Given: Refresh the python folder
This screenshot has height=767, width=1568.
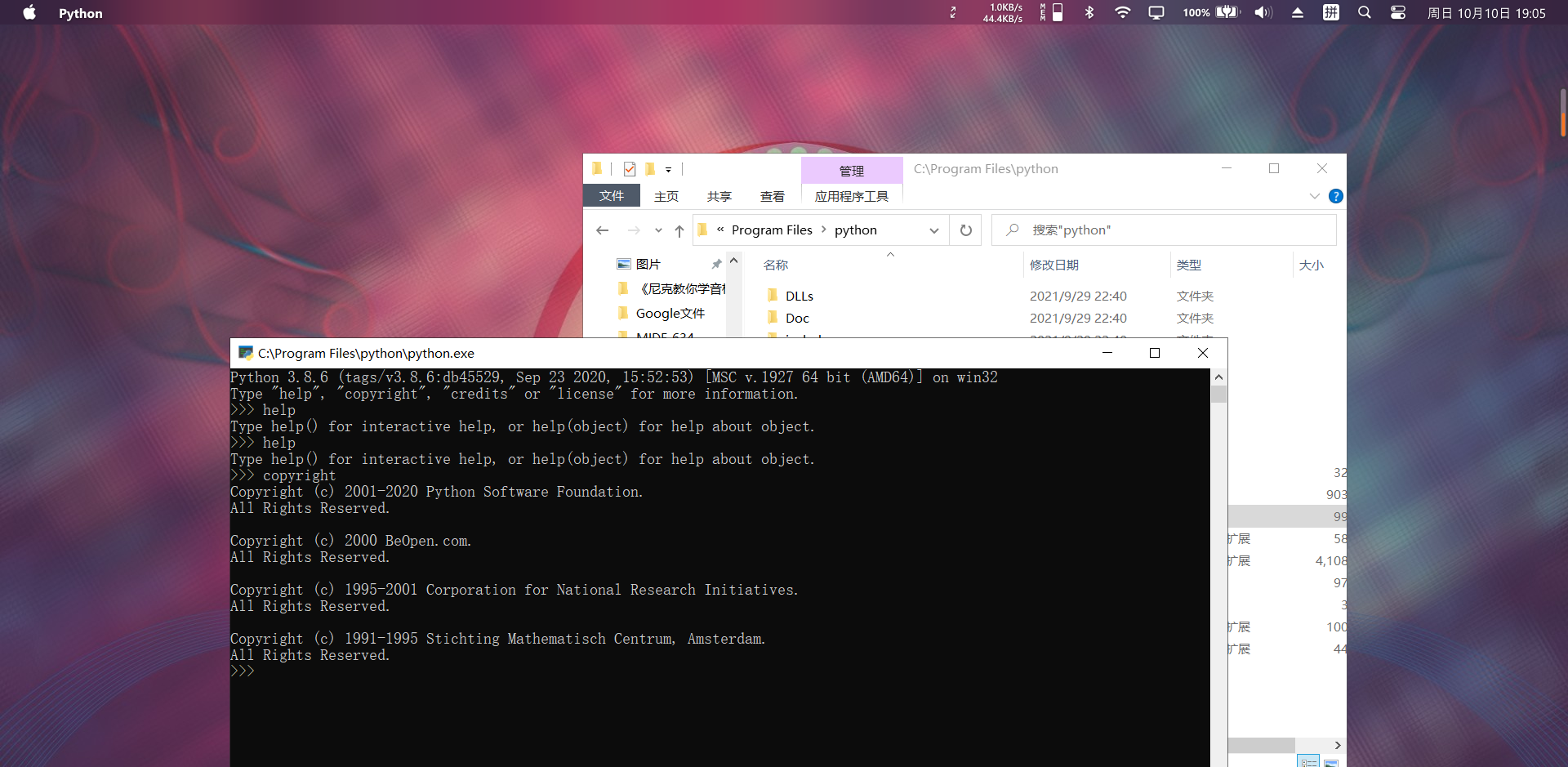Looking at the screenshot, I should pos(966,230).
